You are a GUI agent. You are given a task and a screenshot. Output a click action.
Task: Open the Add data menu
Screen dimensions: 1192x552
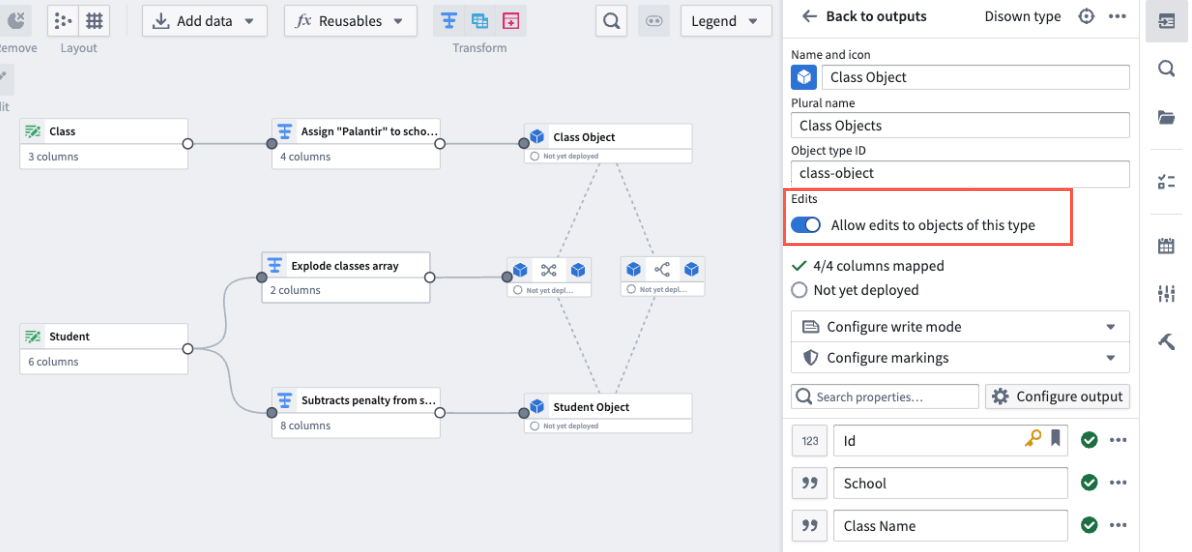(204, 21)
